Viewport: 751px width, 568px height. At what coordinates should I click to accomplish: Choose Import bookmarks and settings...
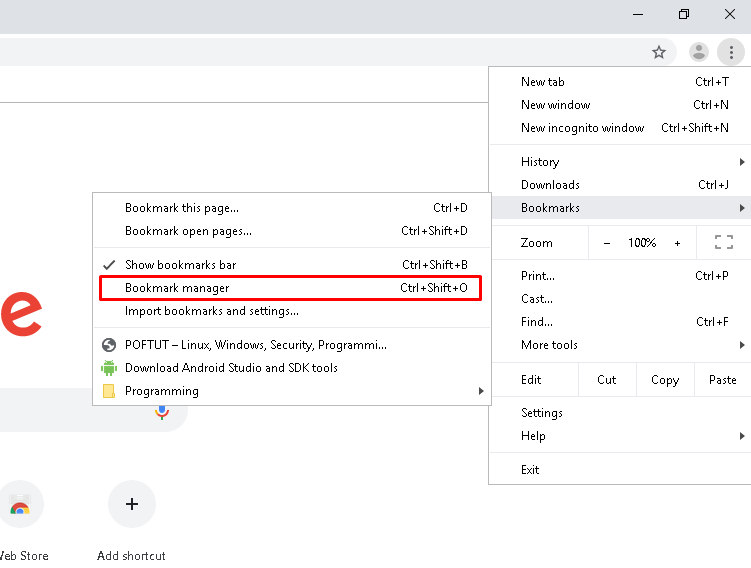(x=292, y=311)
